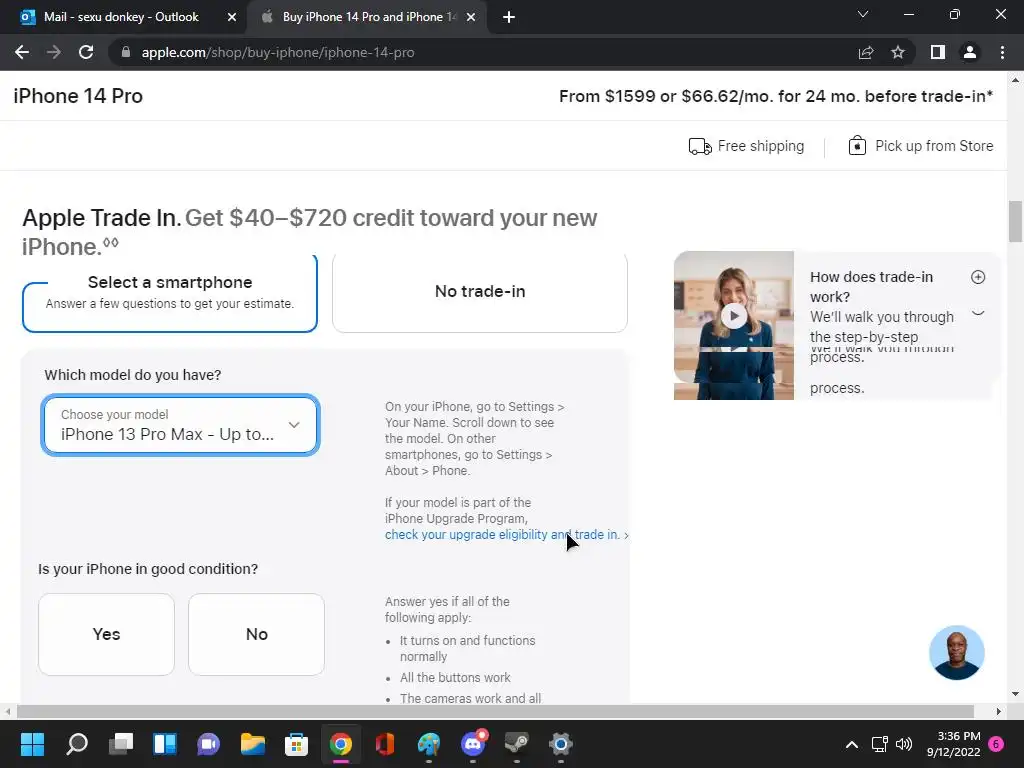Answer Yes for good condition
This screenshot has width=1024, height=768.
[106, 634]
